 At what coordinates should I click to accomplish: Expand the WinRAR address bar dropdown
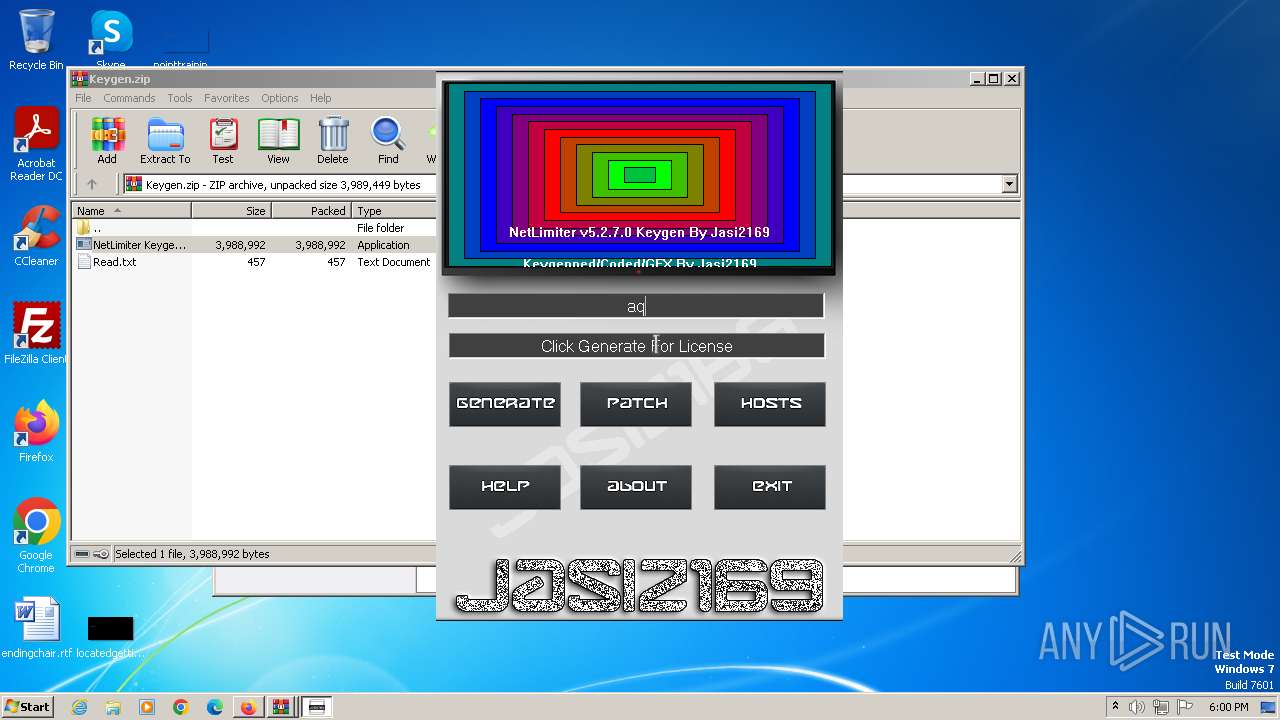[1009, 184]
